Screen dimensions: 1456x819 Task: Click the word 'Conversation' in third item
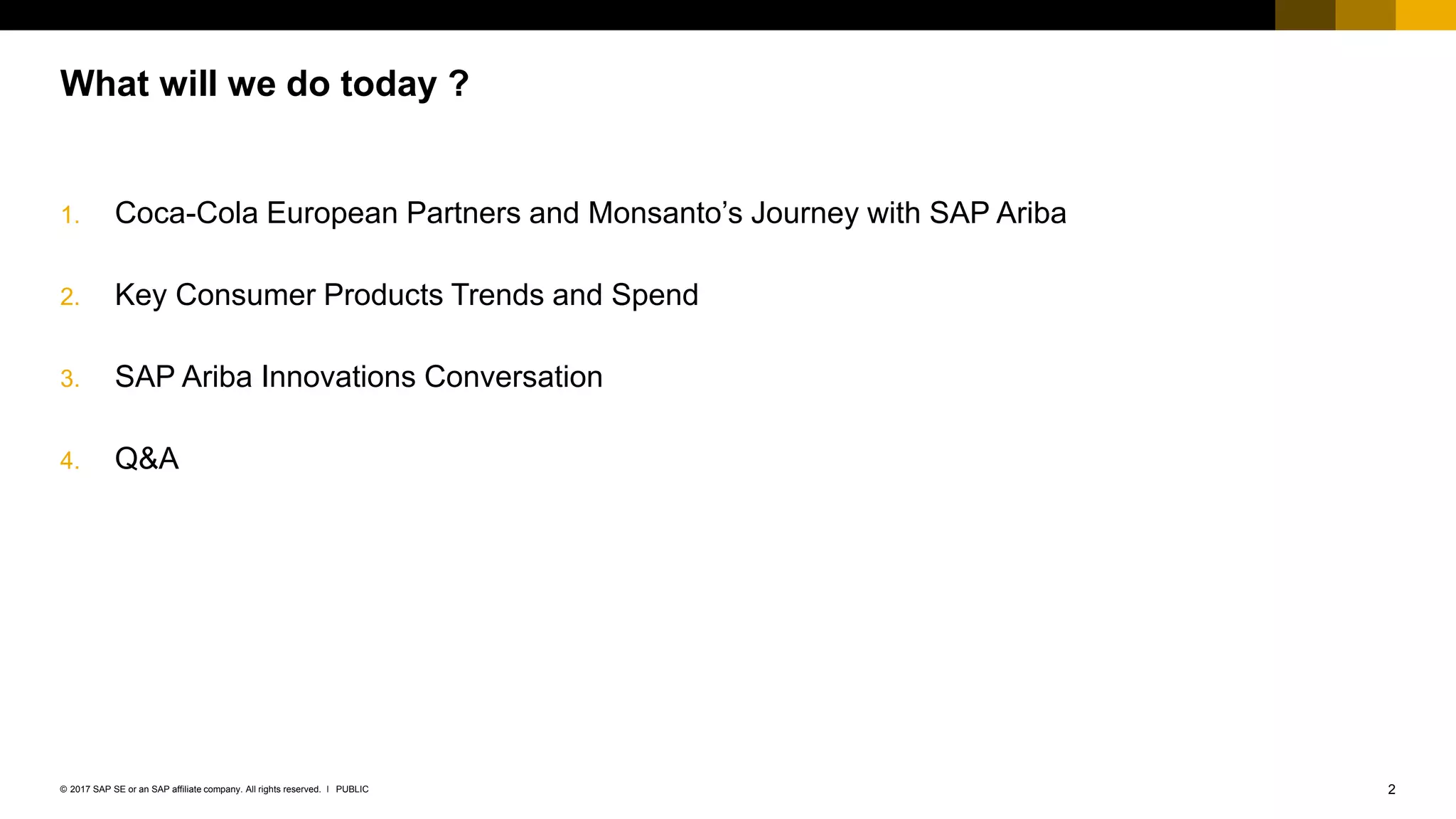click(x=513, y=377)
